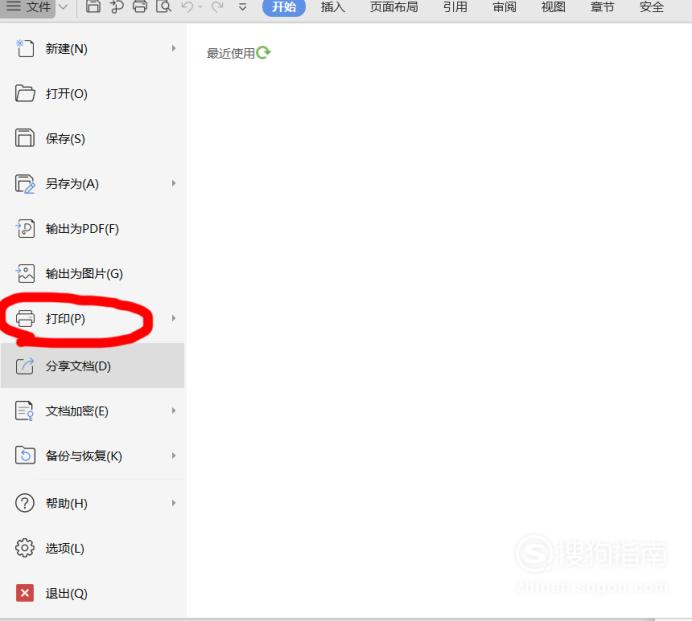Click the undo arrow icon
The width and height of the screenshot is (692, 621).
188,7
